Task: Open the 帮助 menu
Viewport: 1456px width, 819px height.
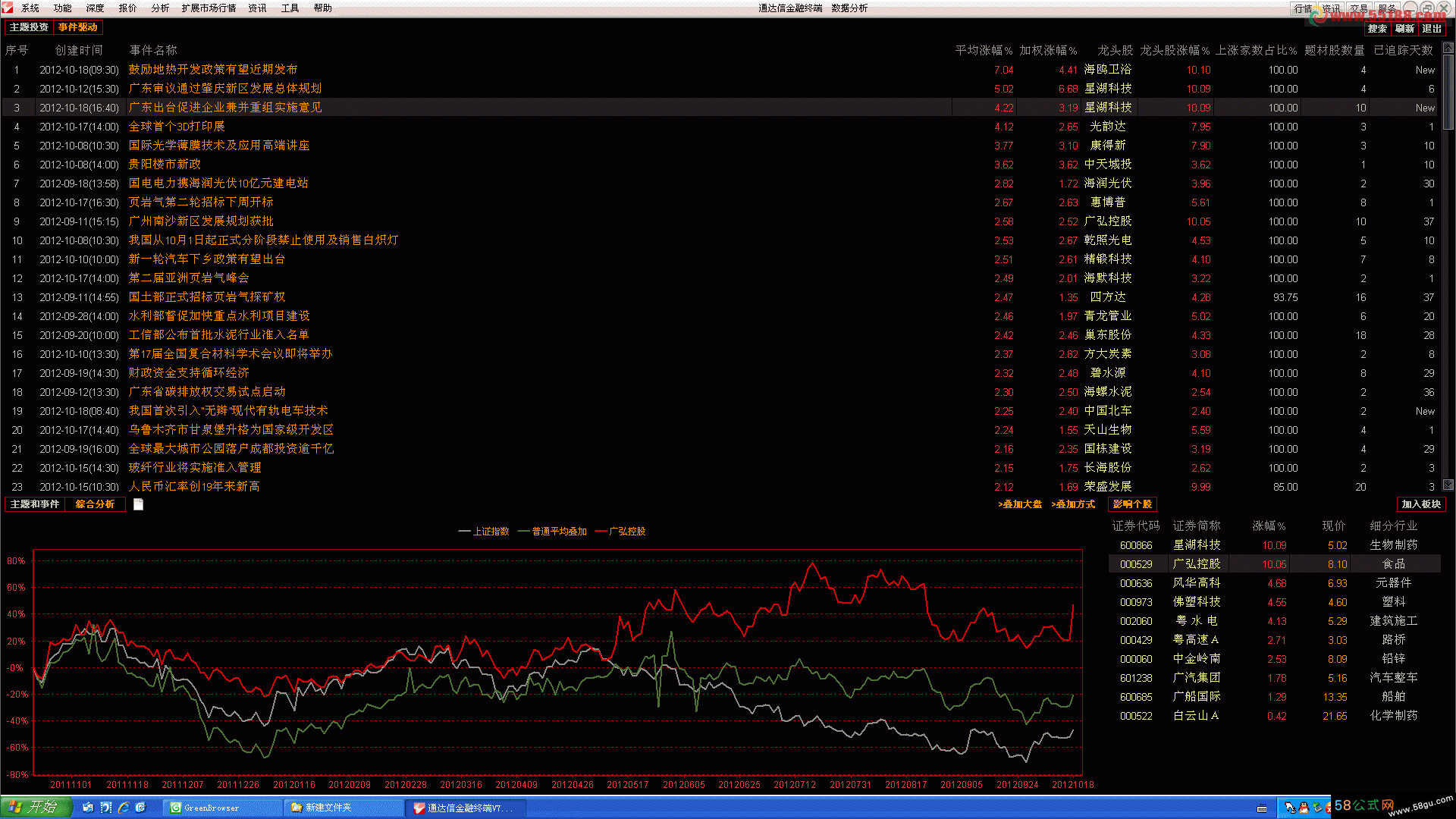Action: (x=323, y=8)
